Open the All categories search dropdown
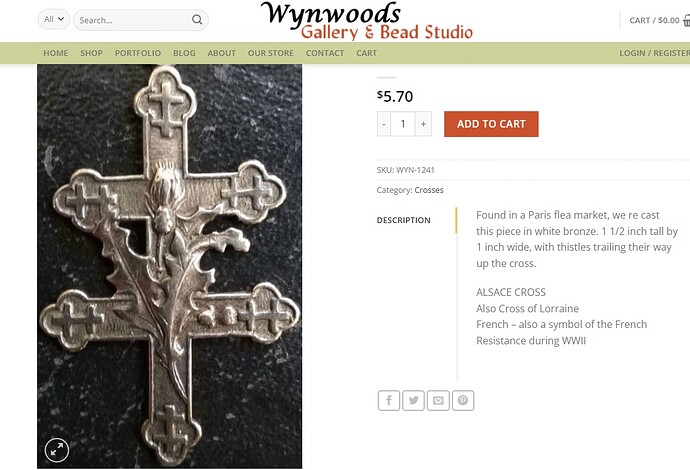The width and height of the screenshot is (690, 470). (54, 19)
